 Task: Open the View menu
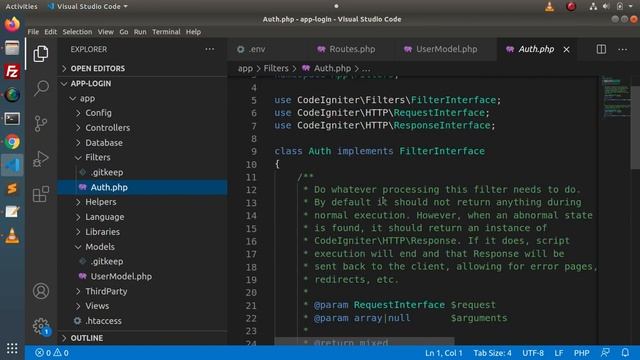point(105,32)
